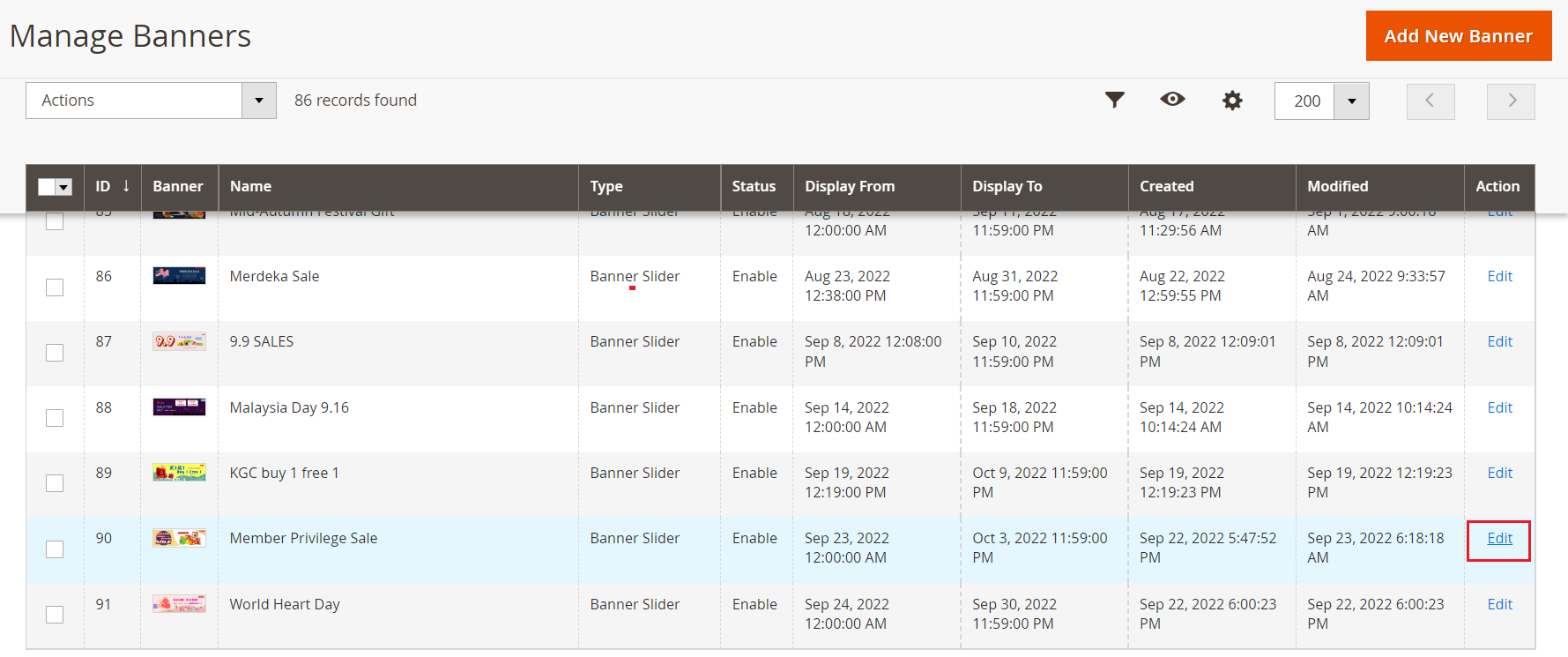Tick checkbox for 9.9 SALES row
This screenshot has height=657, width=1568.
[55, 353]
